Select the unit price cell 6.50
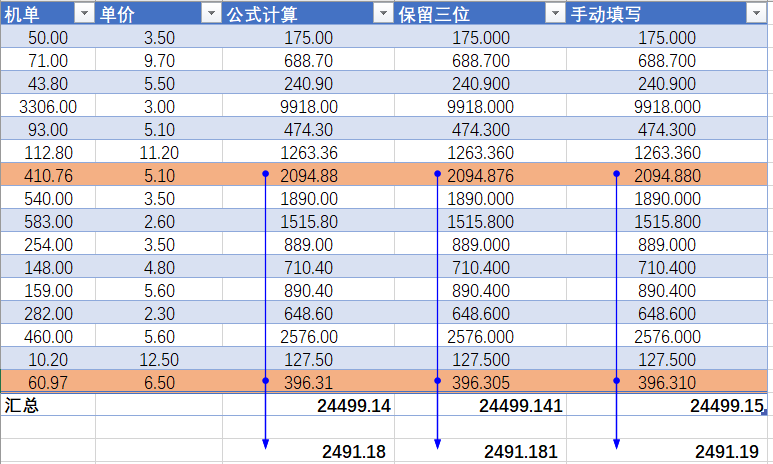 click(x=159, y=383)
